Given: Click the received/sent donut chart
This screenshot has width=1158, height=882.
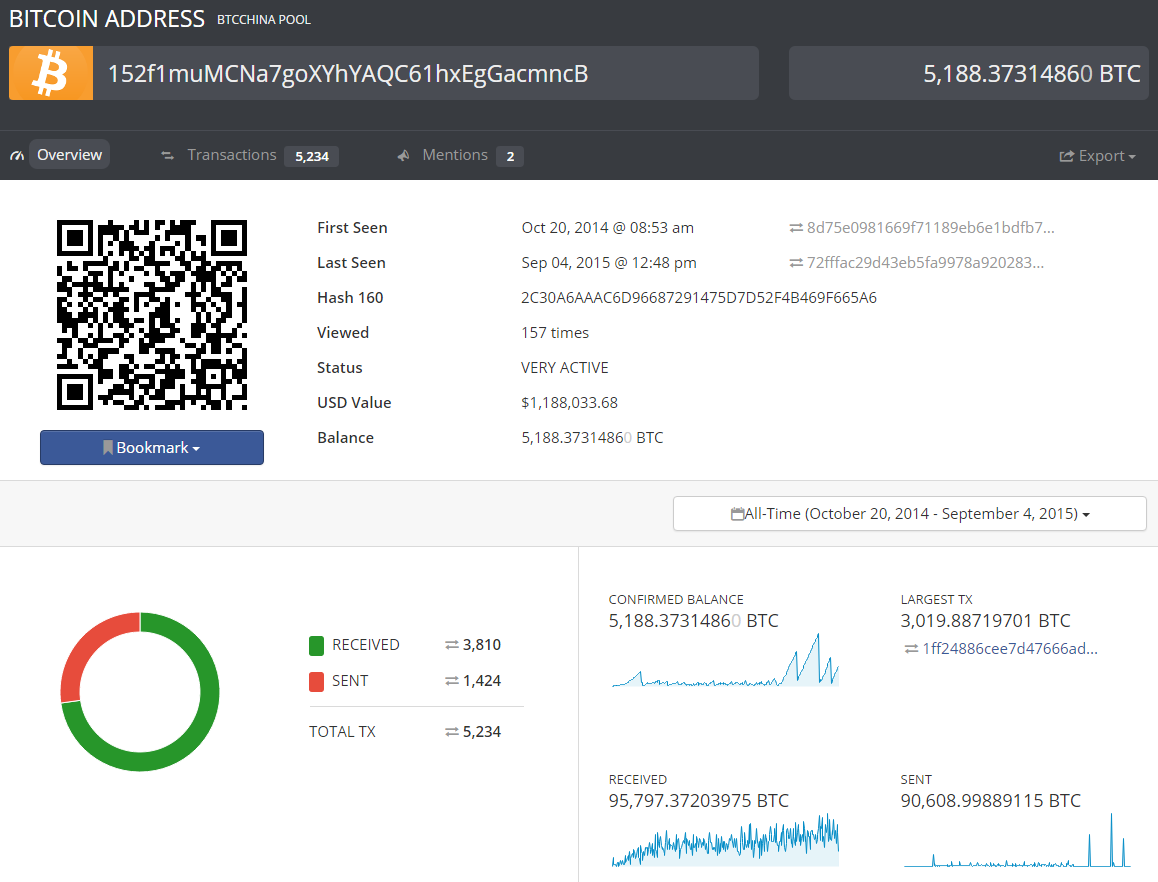Looking at the screenshot, I should (x=140, y=691).
